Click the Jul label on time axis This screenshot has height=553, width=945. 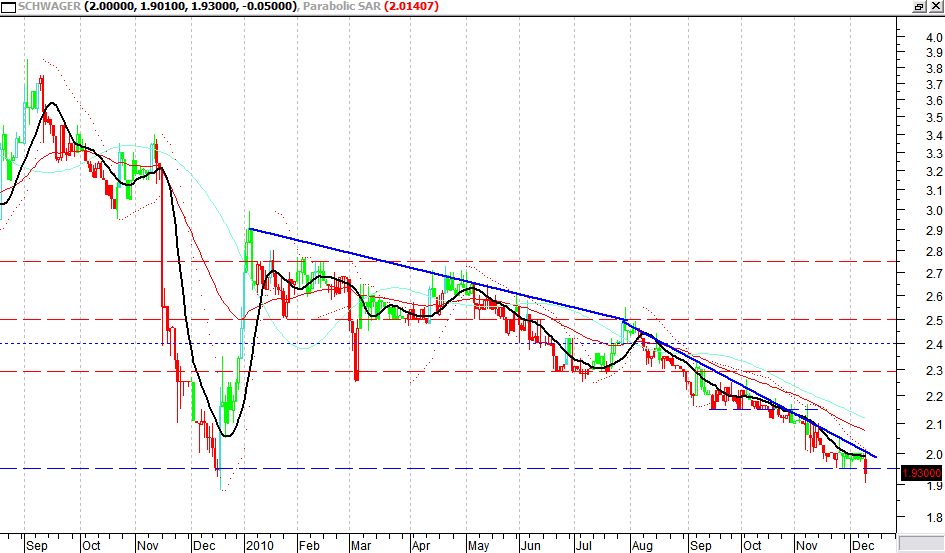click(583, 545)
